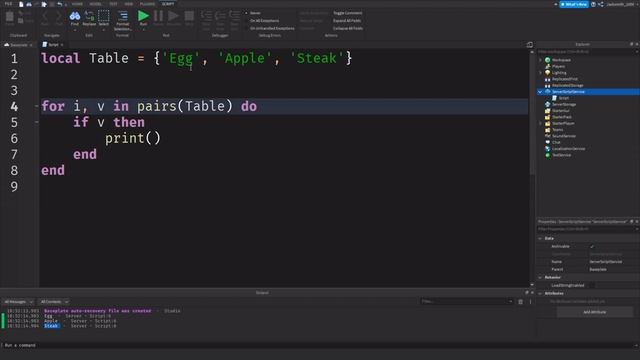
Task: Select StarterPlayer in Explorer
Action: tap(563, 123)
